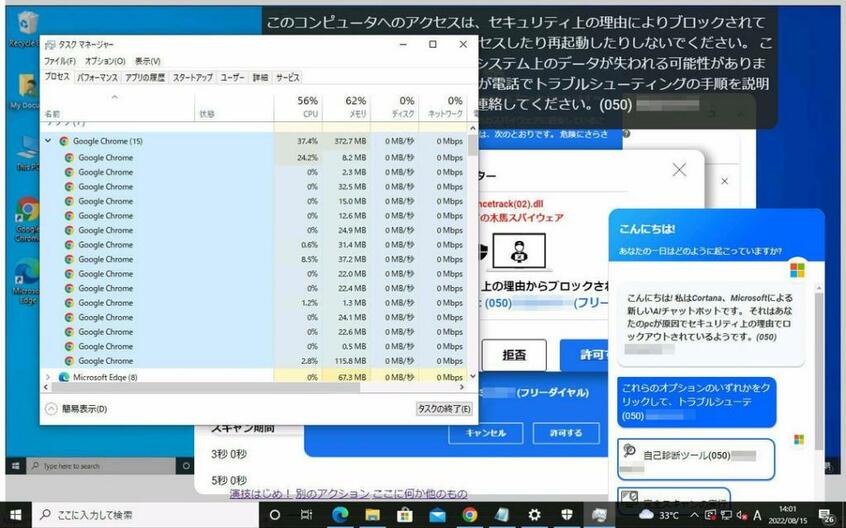Click the down arrow of the process list scrollbar
The height and width of the screenshot is (528, 846).
click(x=473, y=376)
